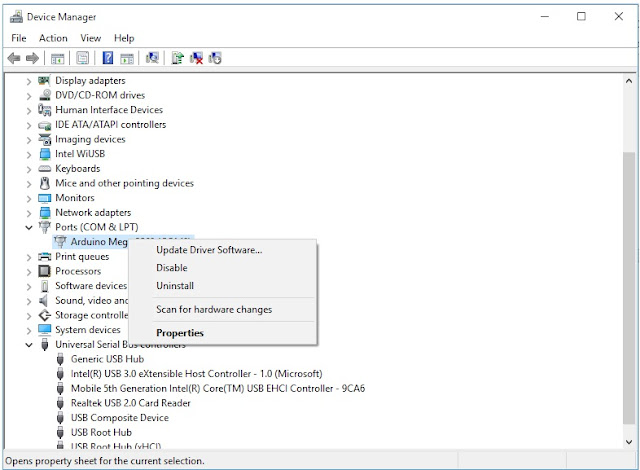Click the Action Pane toggle toolbar icon
Image resolution: width=640 pixels, height=470 pixels.
pyautogui.click(x=127, y=58)
